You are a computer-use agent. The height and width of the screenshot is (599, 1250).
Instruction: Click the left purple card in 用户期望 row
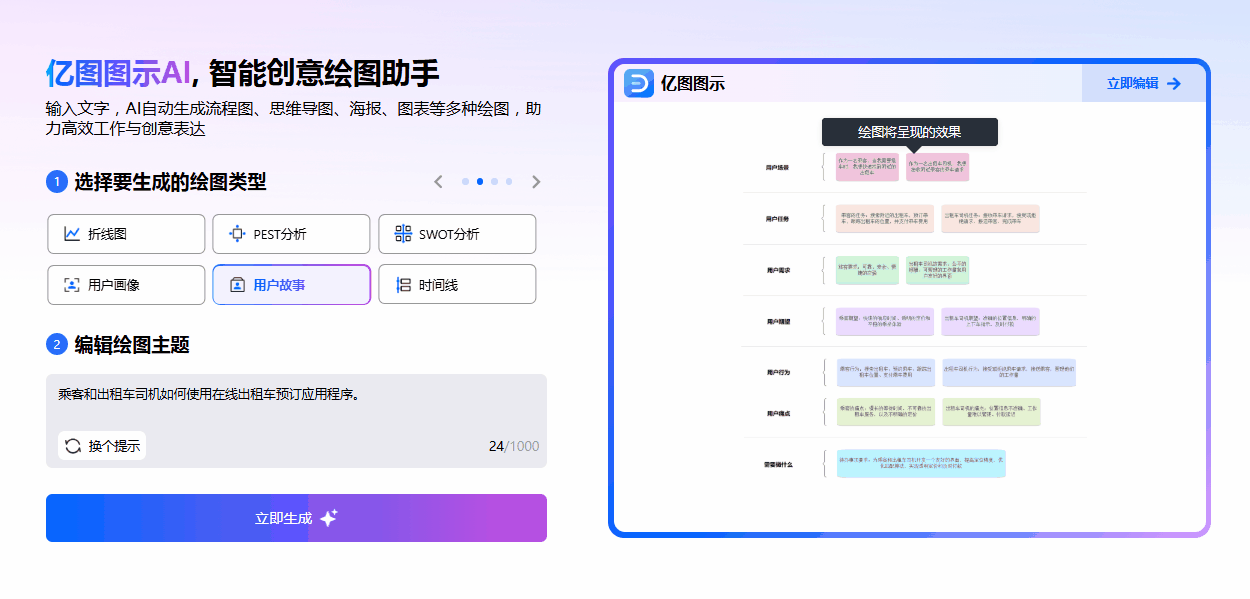coord(886,321)
